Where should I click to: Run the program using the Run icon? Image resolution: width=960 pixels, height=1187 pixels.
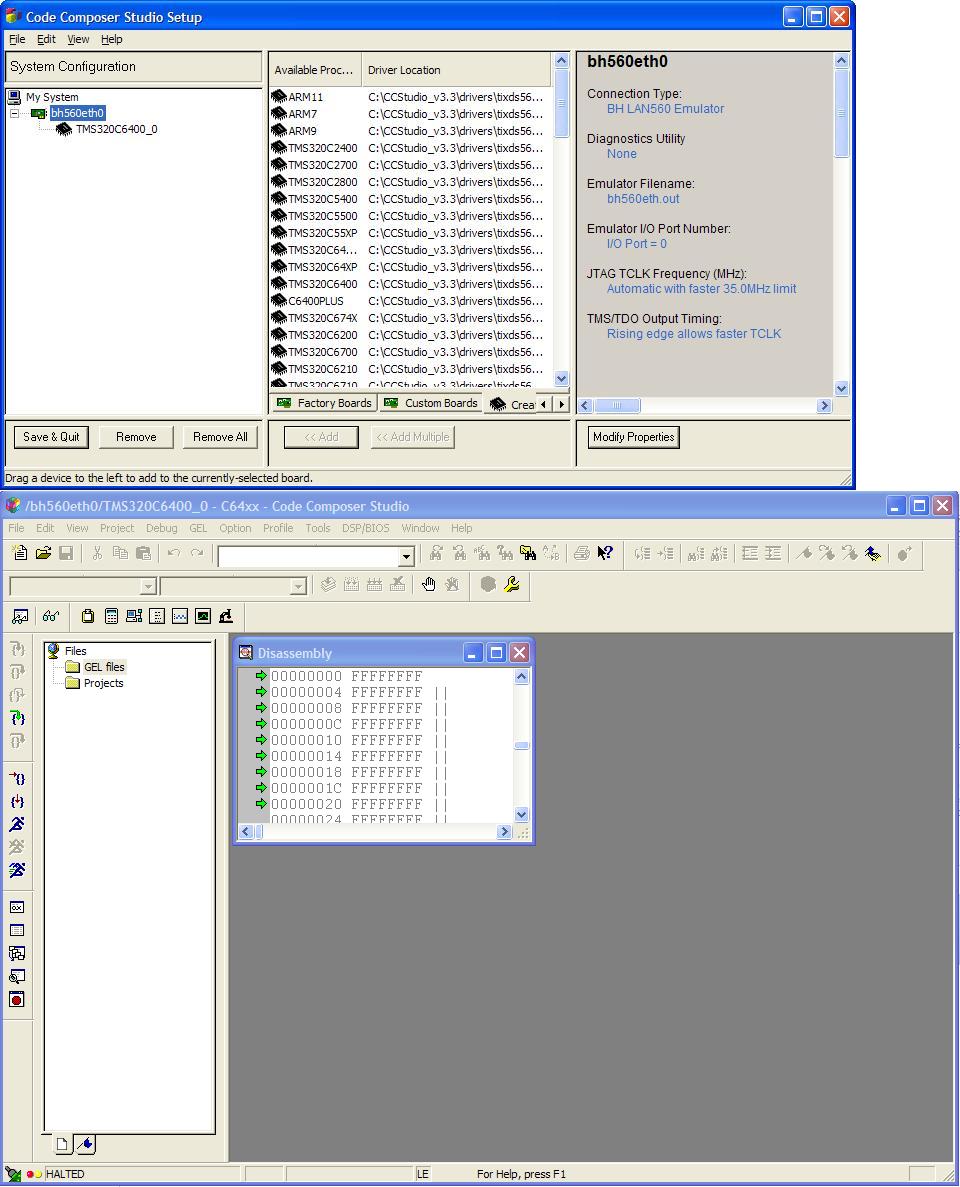tap(17, 824)
